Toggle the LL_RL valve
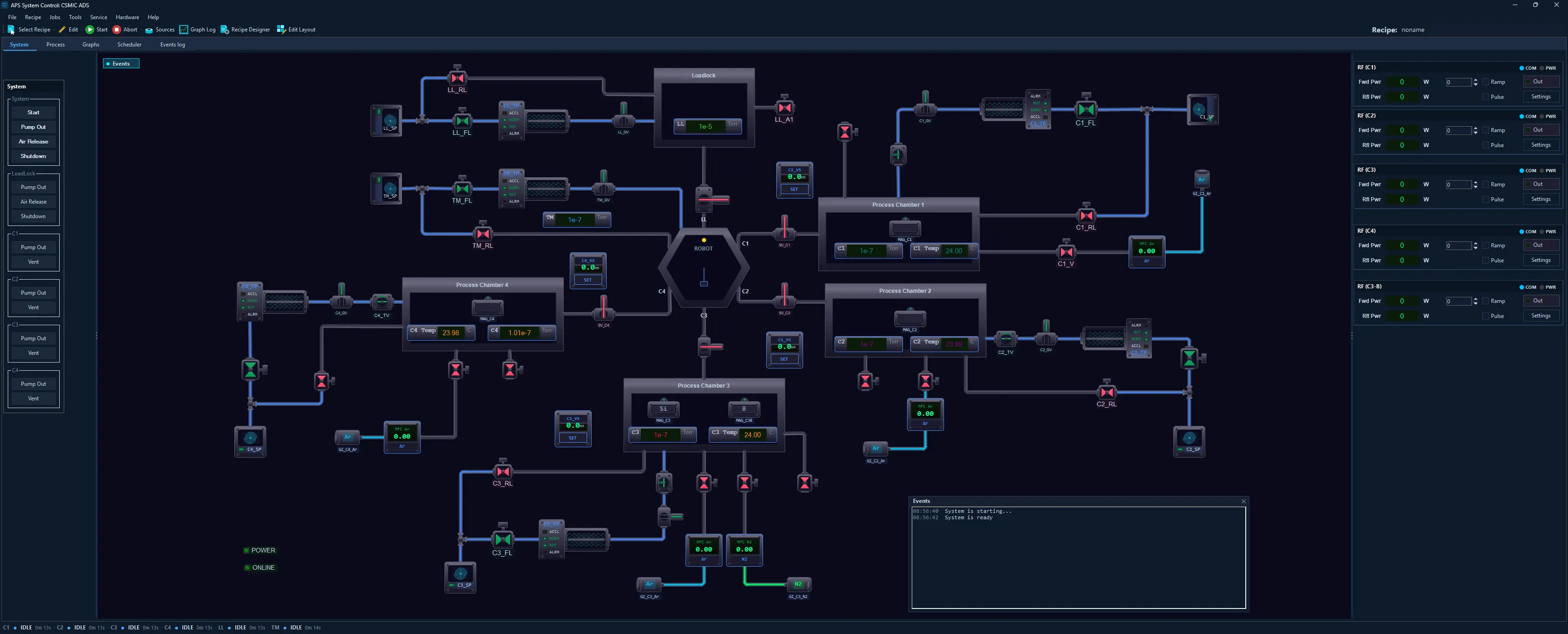Screen dimensions: 1568x634 (458, 77)
